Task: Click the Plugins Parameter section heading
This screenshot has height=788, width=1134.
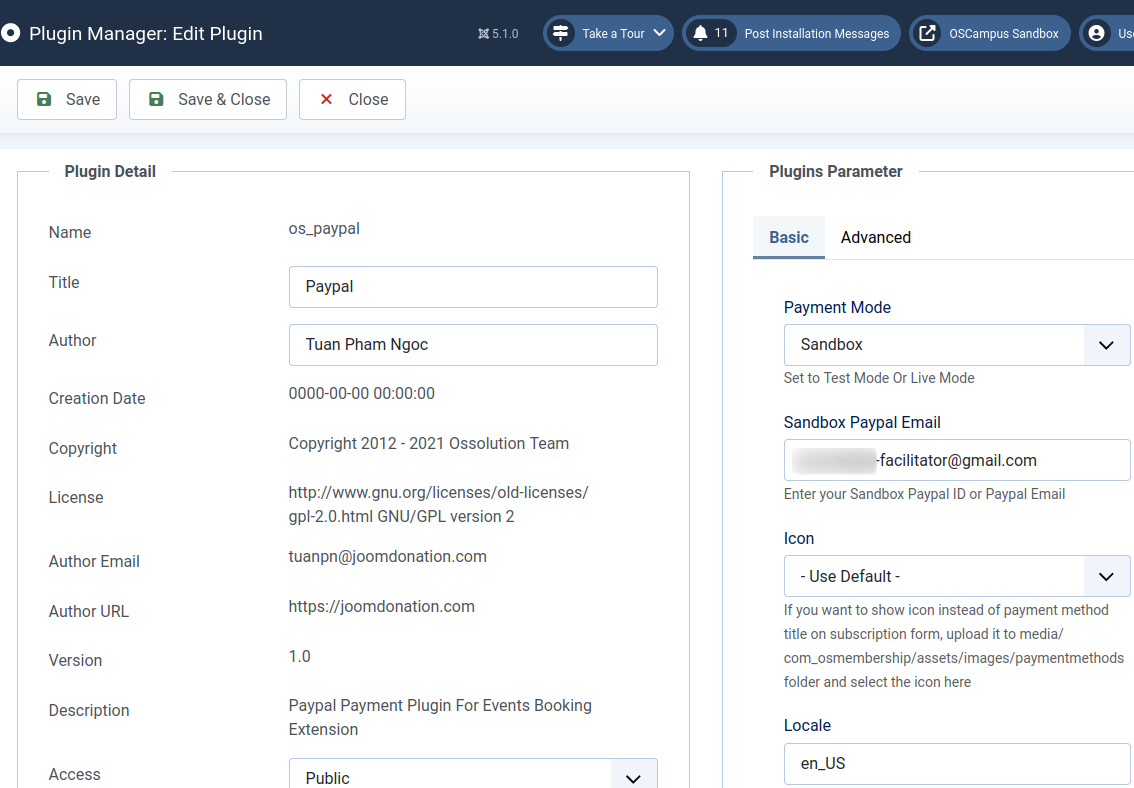Action: click(x=835, y=171)
